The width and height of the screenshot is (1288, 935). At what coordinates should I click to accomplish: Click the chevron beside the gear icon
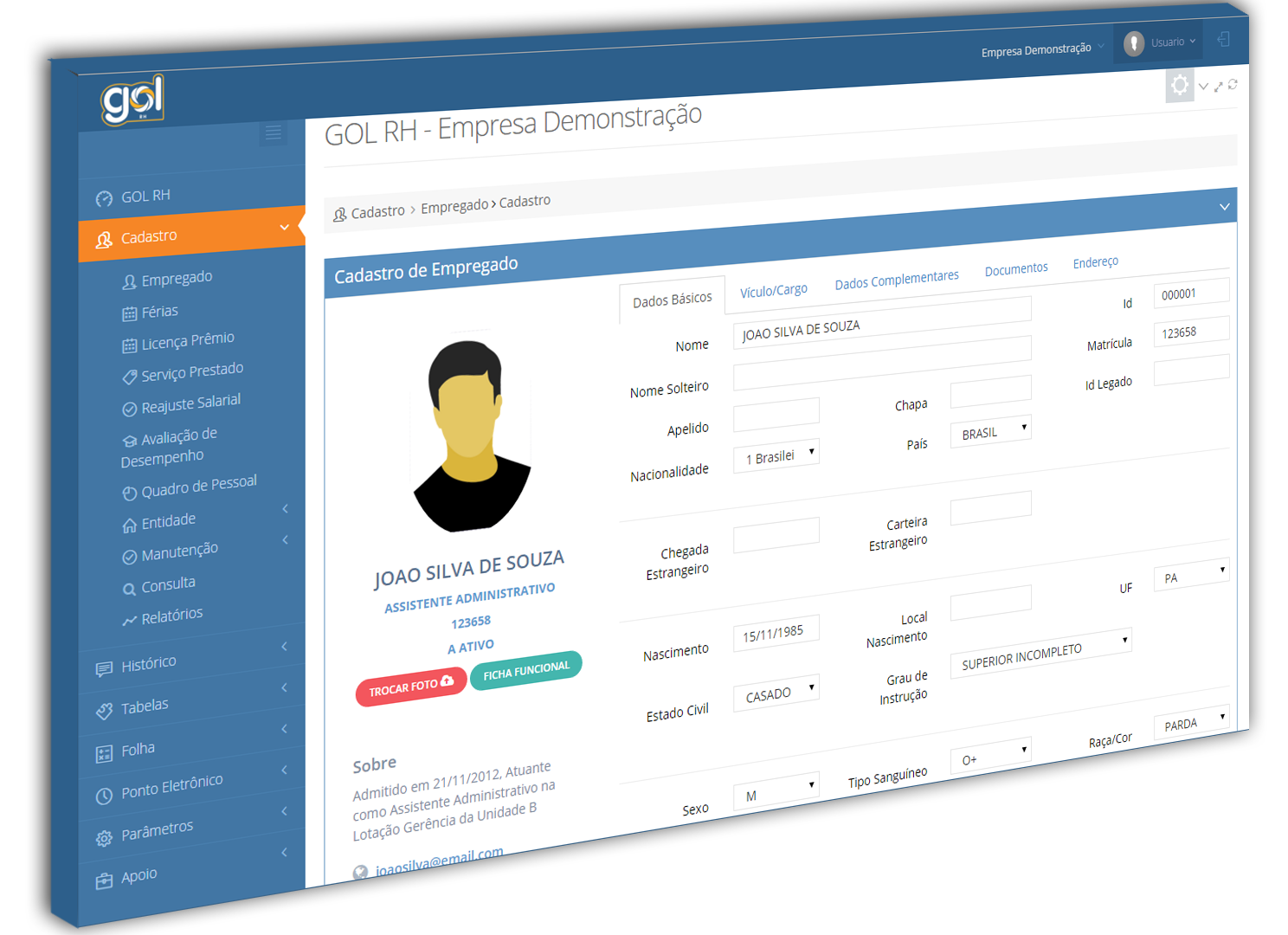pos(1203,87)
